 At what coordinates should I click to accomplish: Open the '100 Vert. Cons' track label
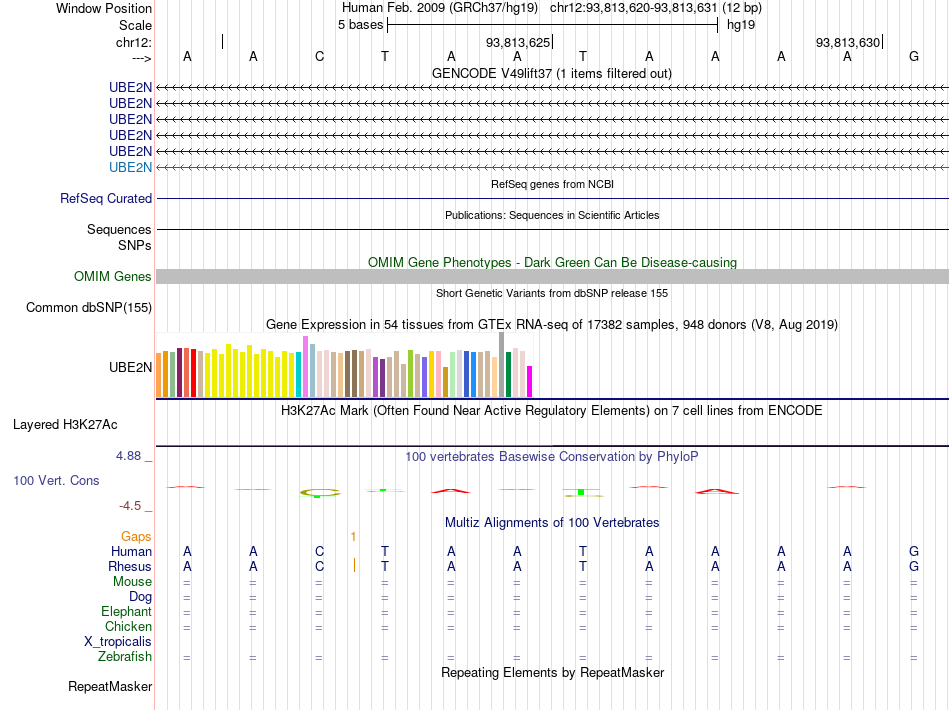tap(56, 480)
